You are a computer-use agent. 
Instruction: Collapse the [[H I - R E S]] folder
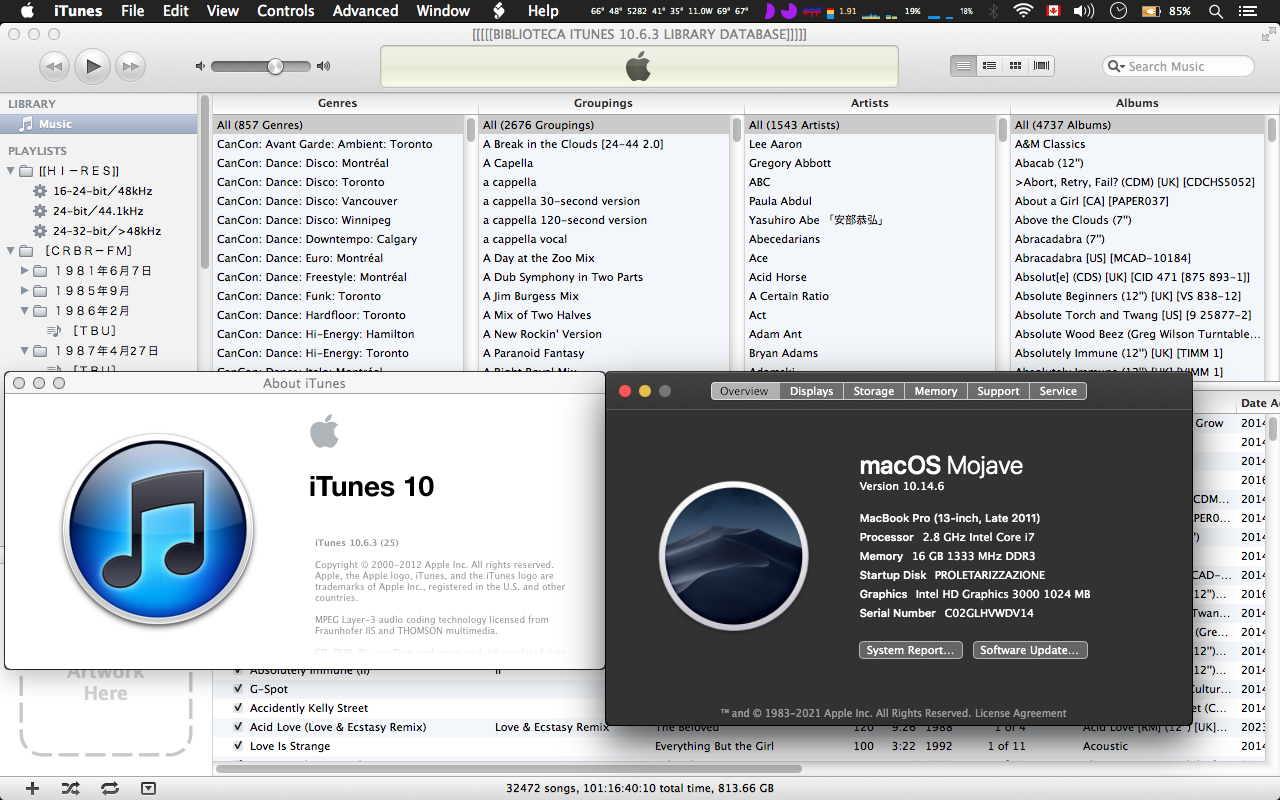(11, 171)
